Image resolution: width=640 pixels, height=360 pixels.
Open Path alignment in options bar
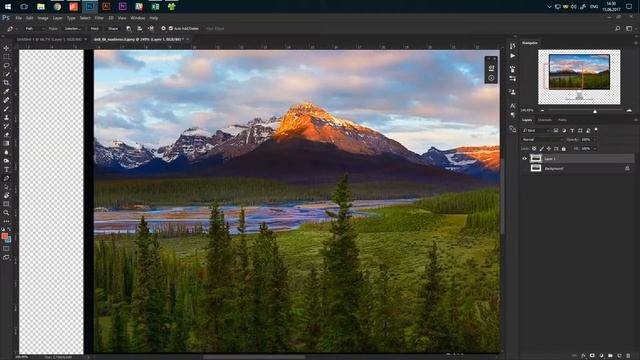pyautogui.click(x=140, y=29)
